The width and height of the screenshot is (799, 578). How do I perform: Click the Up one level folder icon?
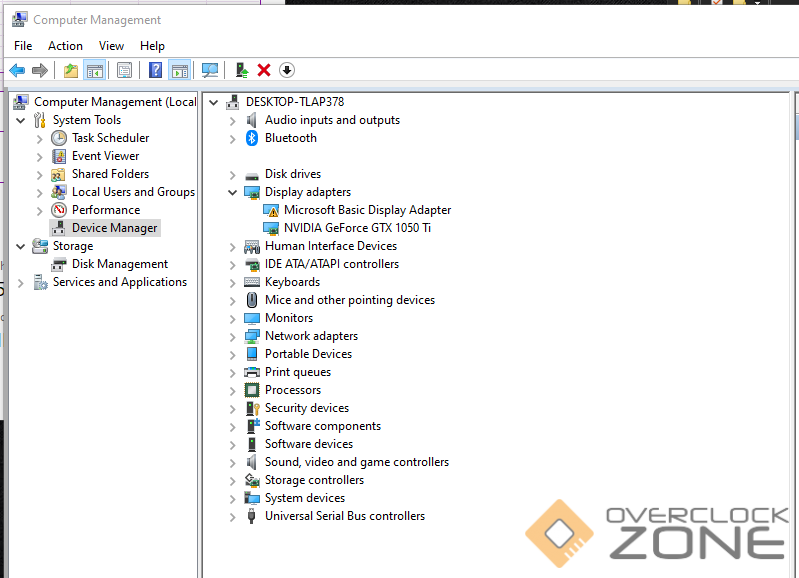[x=71, y=70]
